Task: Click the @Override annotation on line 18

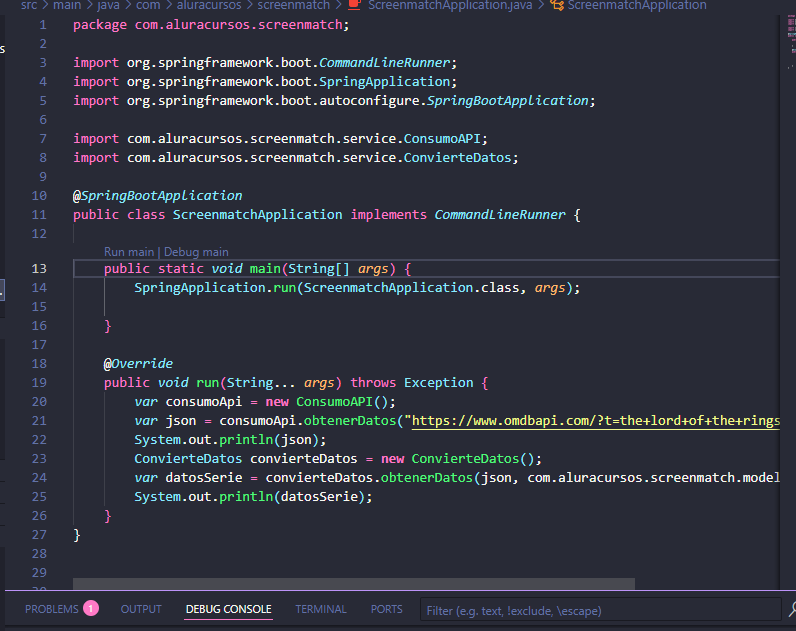Action: (x=138, y=364)
